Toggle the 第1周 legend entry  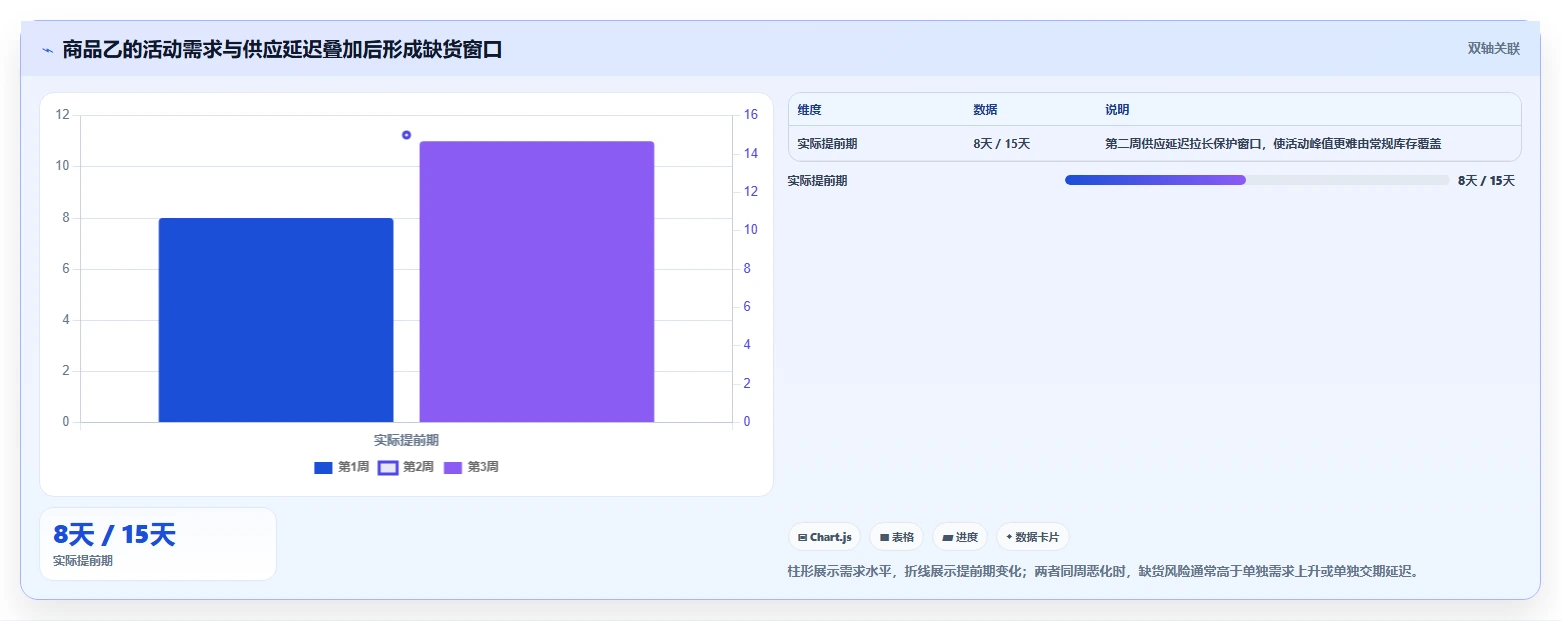pyautogui.click(x=342, y=467)
